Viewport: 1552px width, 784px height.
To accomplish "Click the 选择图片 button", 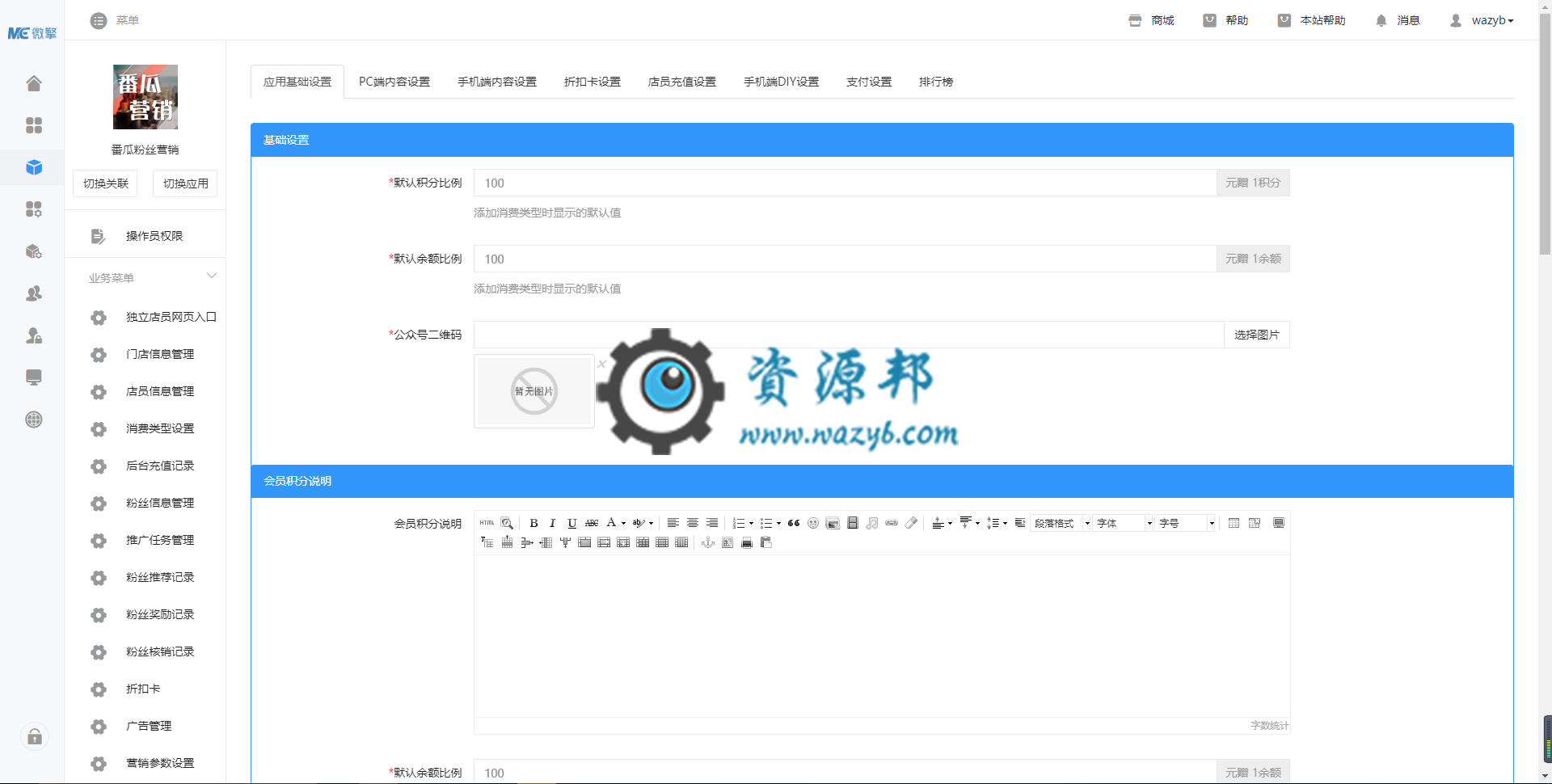I will [x=1257, y=335].
